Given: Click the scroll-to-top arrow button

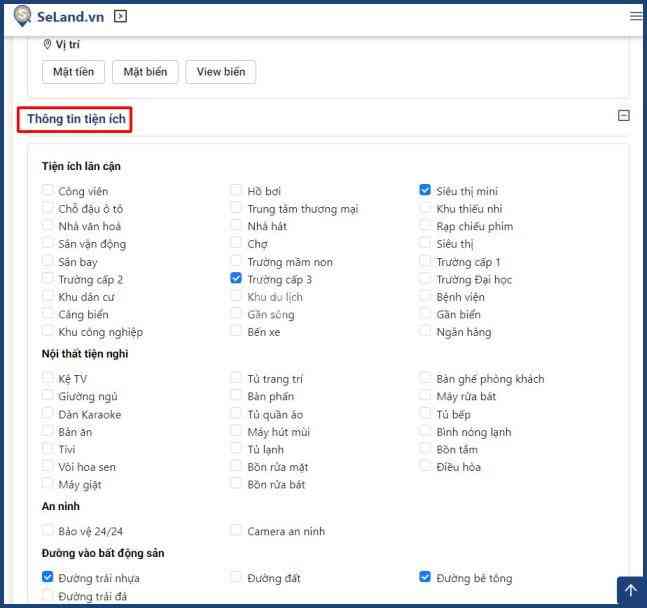Looking at the screenshot, I should 630,591.
